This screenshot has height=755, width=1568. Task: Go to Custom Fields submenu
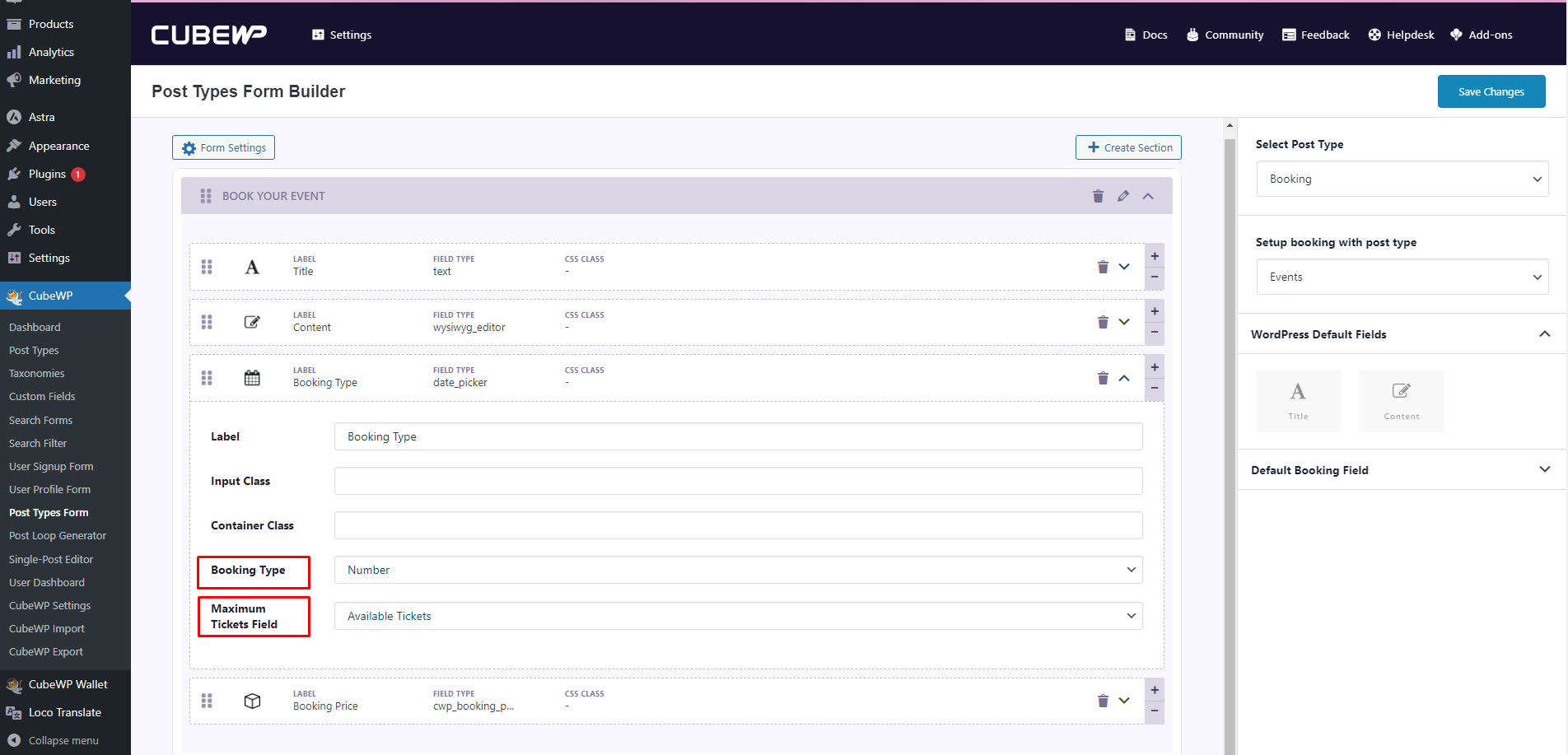pos(42,396)
